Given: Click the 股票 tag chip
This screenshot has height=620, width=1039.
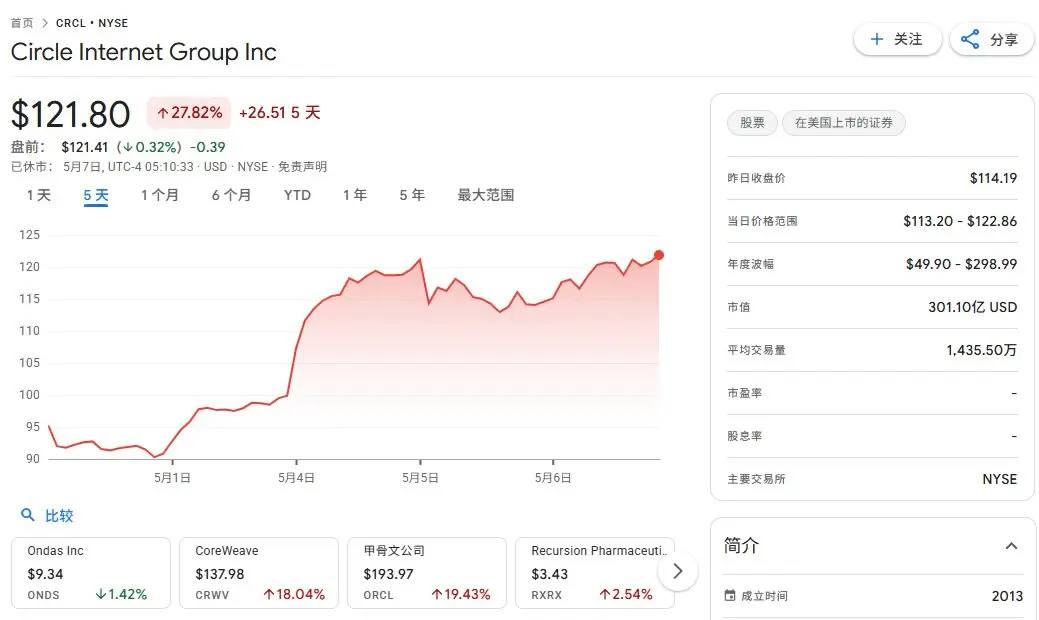Looking at the screenshot, I should pyautogui.click(x=752, y=123).
